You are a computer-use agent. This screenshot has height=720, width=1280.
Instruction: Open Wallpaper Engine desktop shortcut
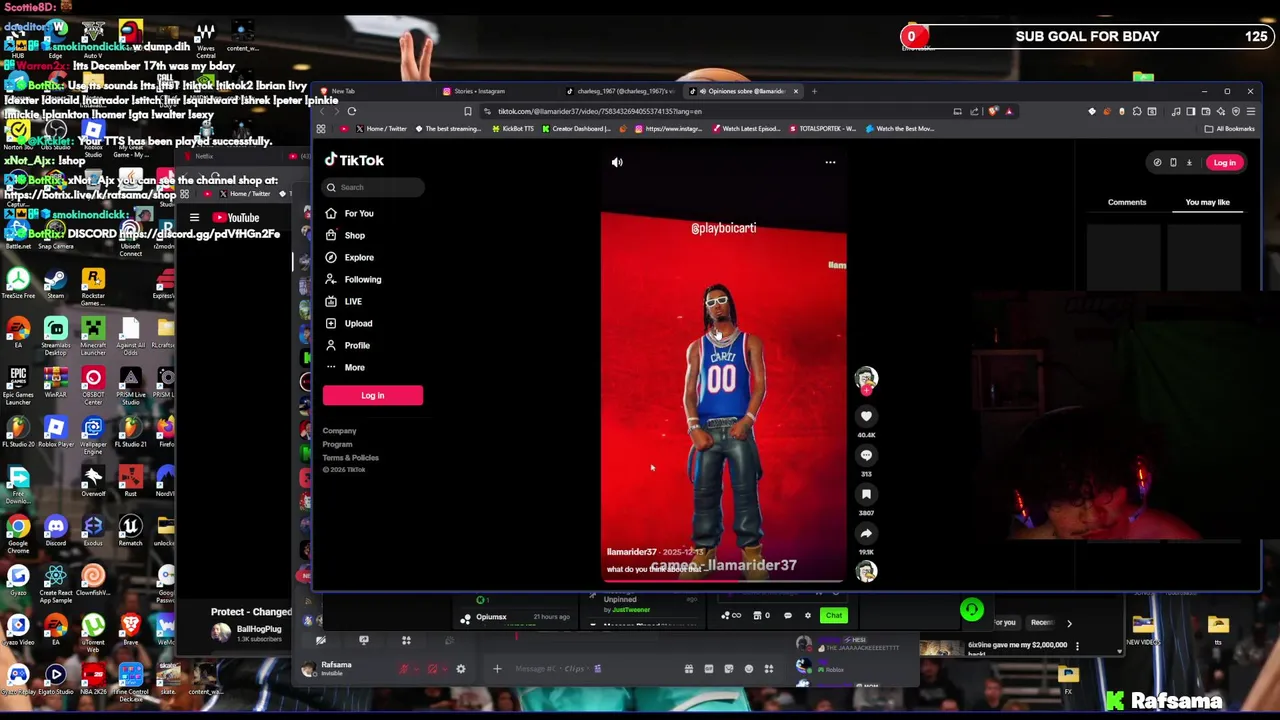point(93,435)
